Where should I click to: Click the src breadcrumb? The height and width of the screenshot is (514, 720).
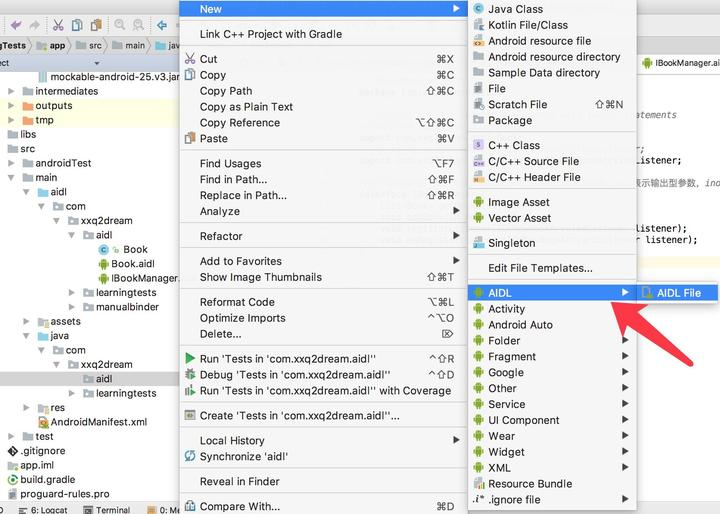pos(89,45)
